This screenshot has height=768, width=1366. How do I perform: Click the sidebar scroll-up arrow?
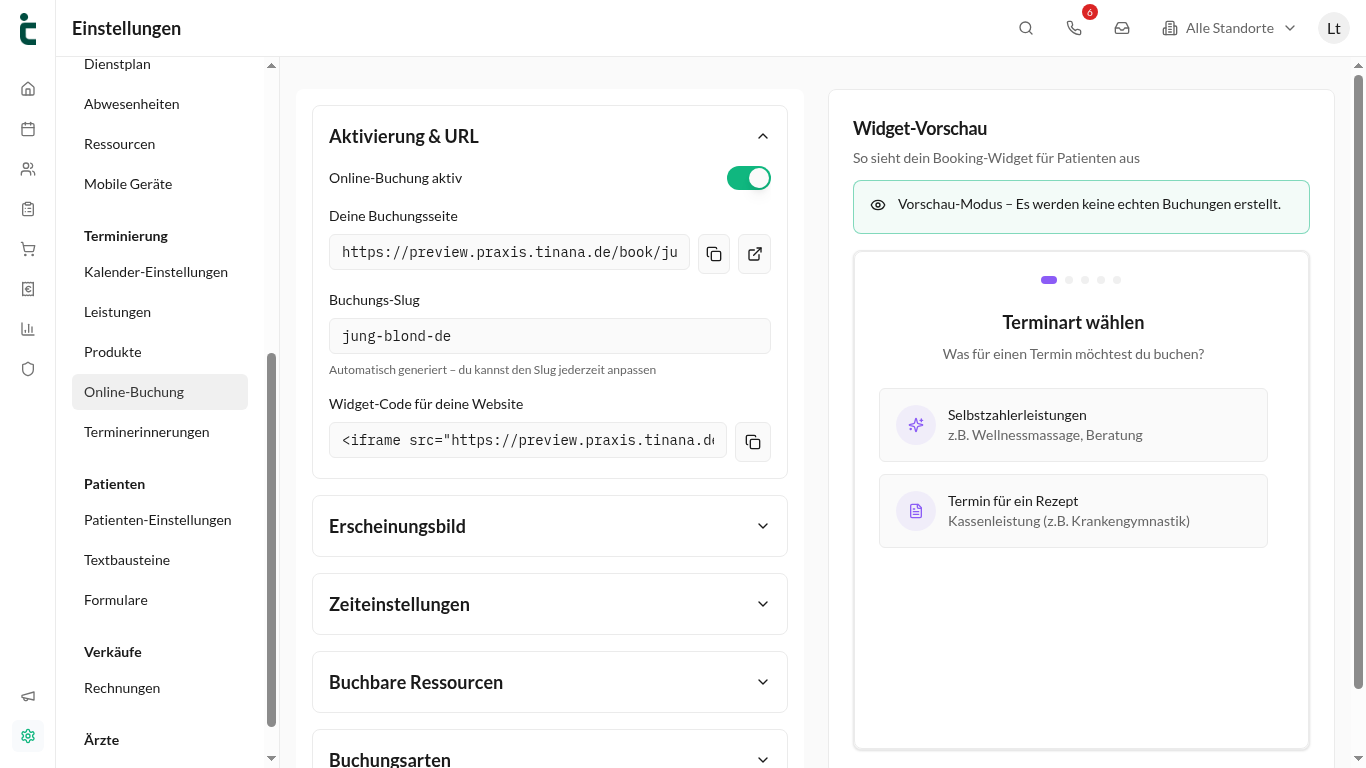[x=271, y=66]
